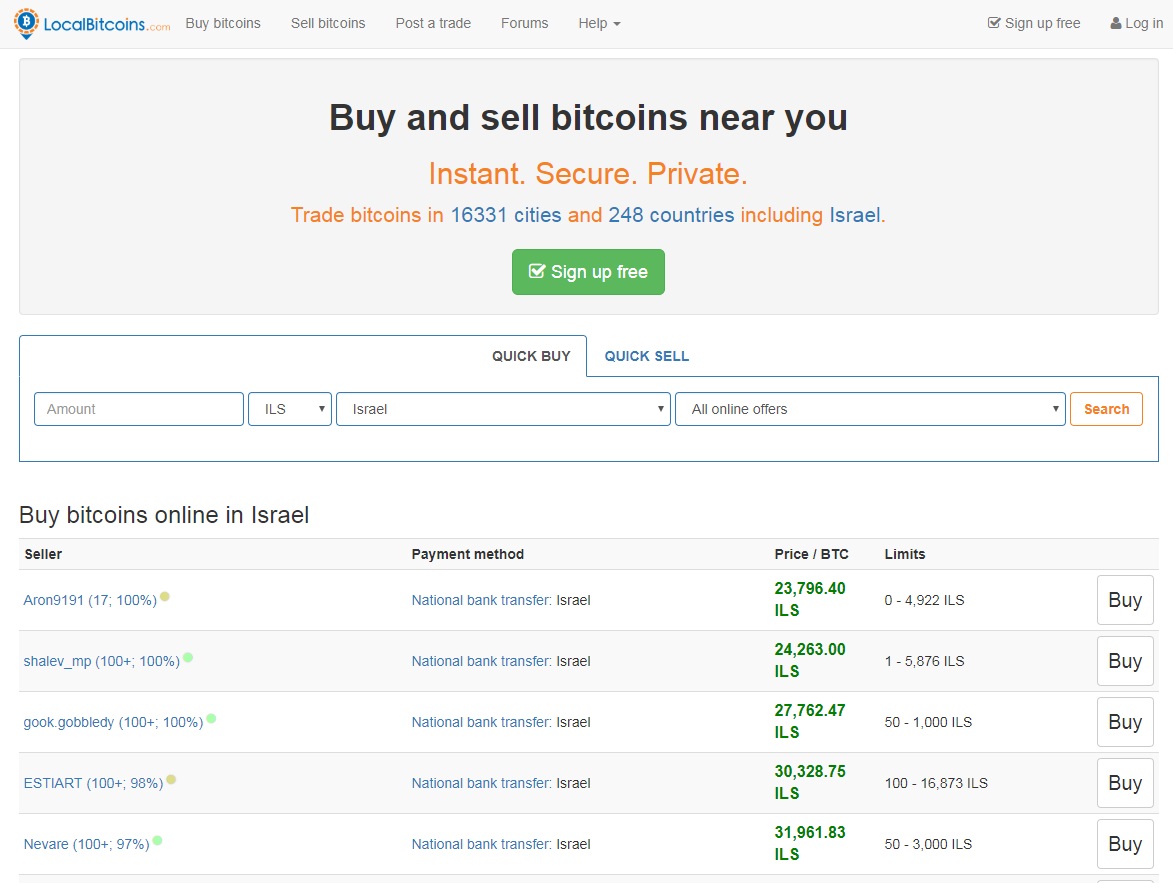Screen dimensions: 1173x883
Task: Go to Post a trade
Action: (433, 23)
